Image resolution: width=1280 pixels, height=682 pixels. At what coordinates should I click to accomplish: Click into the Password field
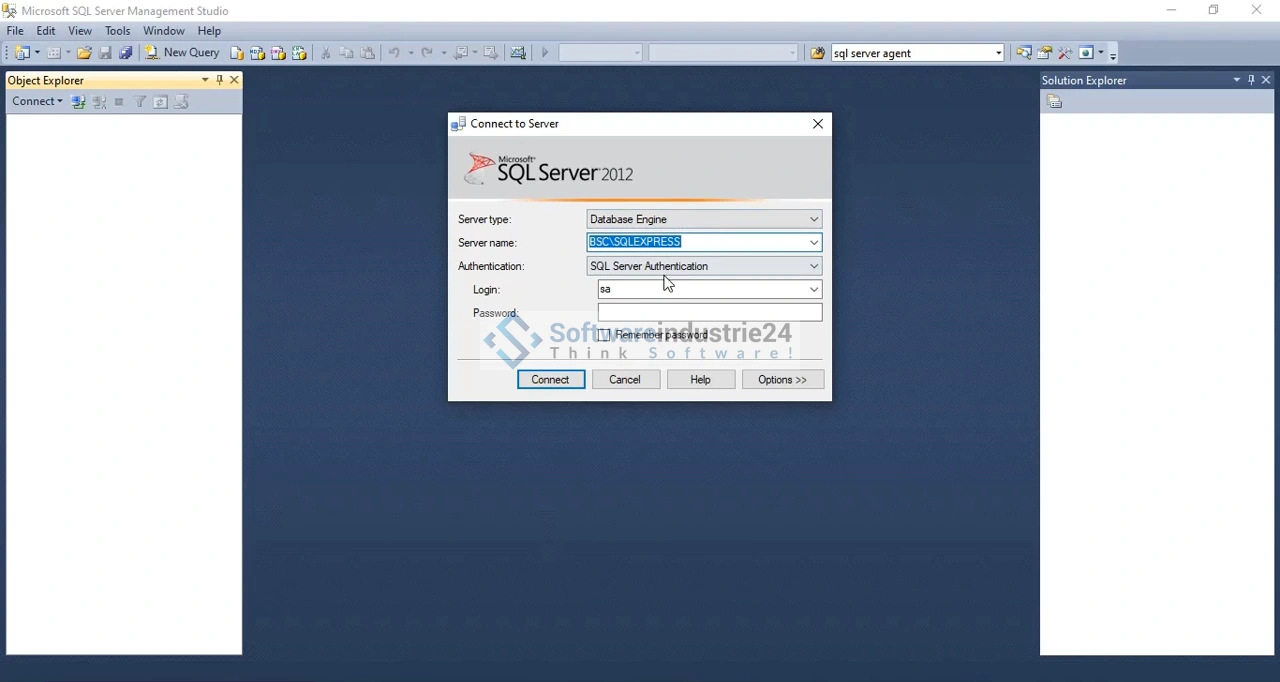(x=709, y=313)
